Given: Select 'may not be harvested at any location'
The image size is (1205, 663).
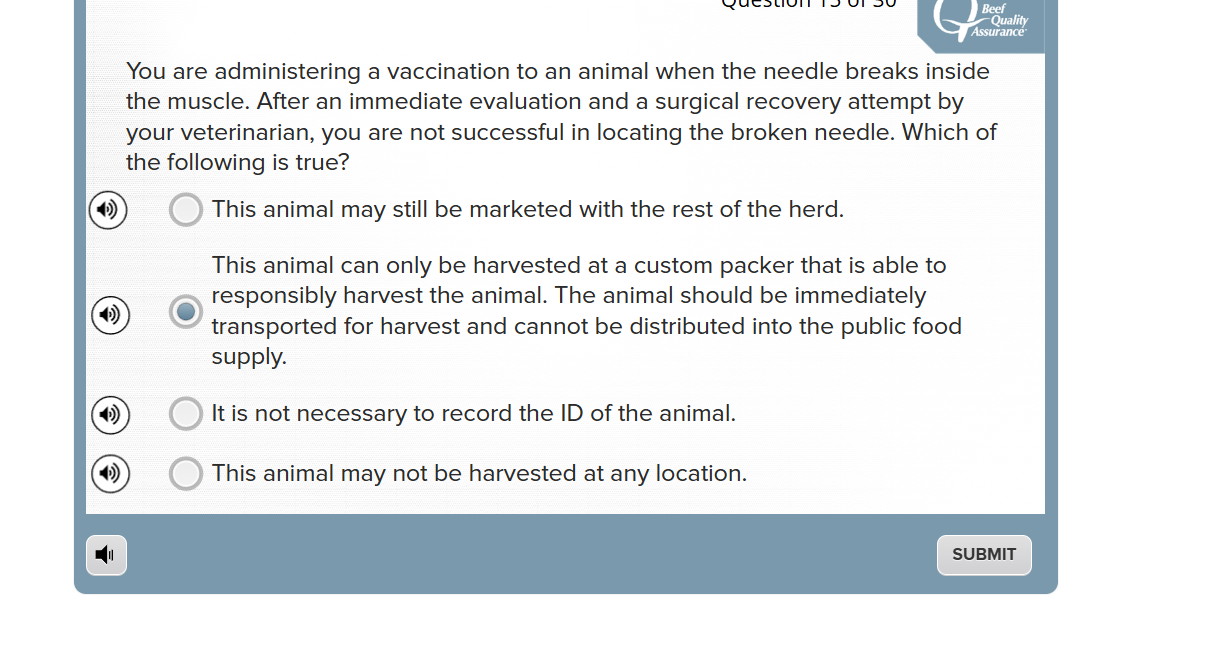Looking at the screenshot, I should (x=186, y=474).
